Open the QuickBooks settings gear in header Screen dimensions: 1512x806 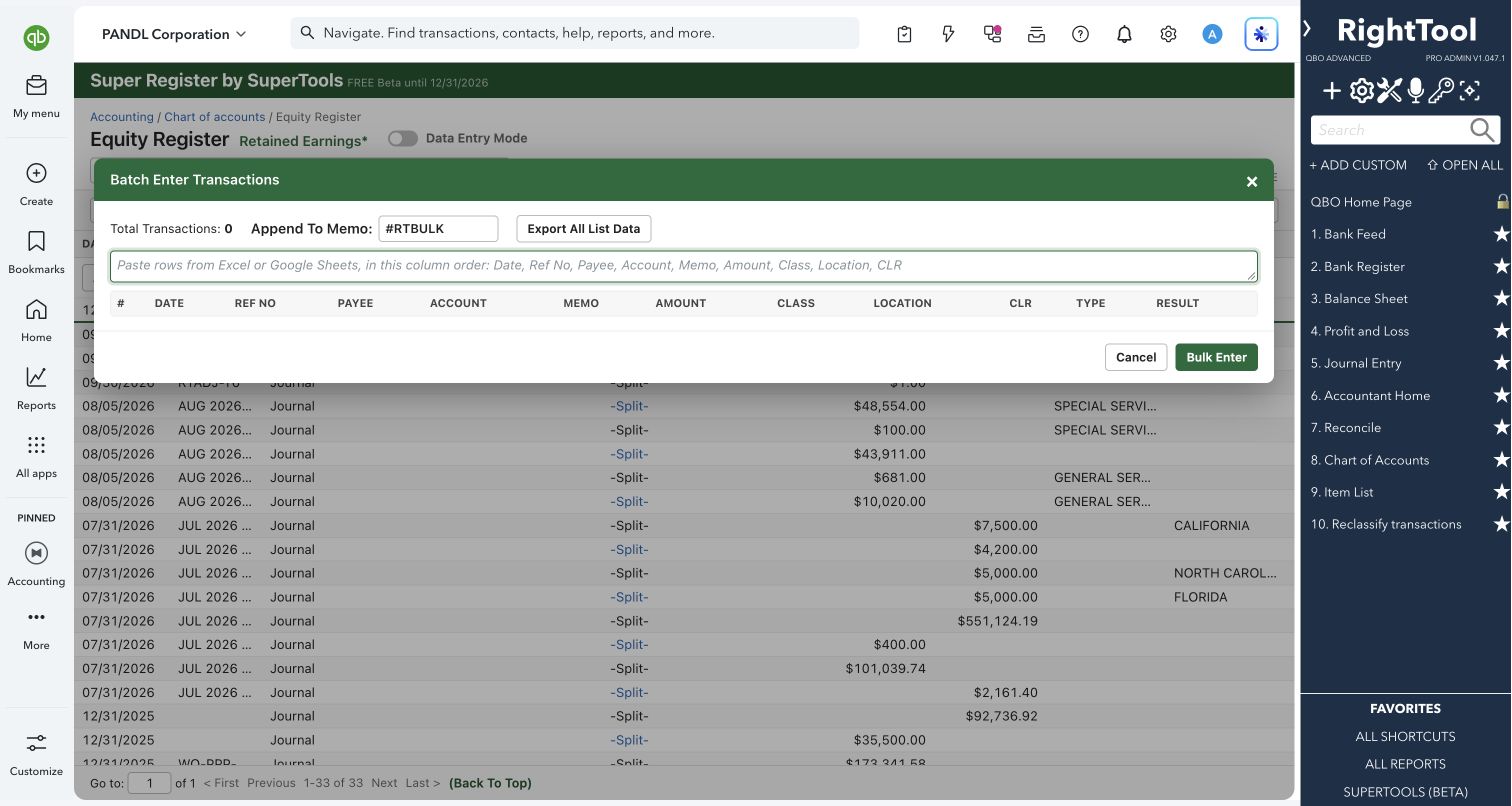(x=1168, y=34)
